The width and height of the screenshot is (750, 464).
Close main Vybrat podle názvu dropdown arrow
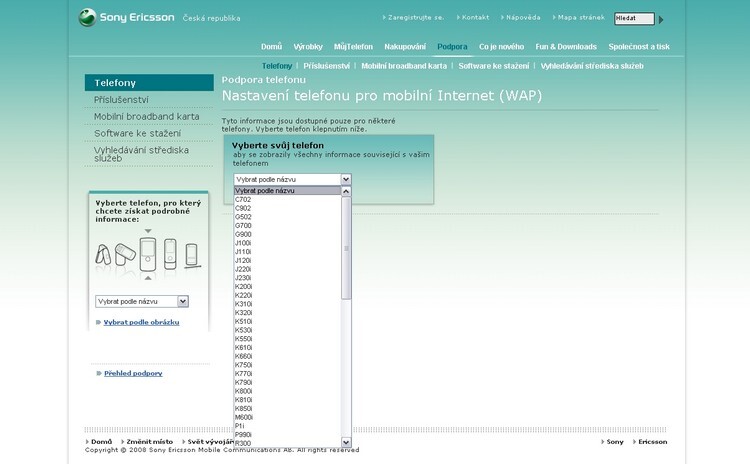pos(346,179)
